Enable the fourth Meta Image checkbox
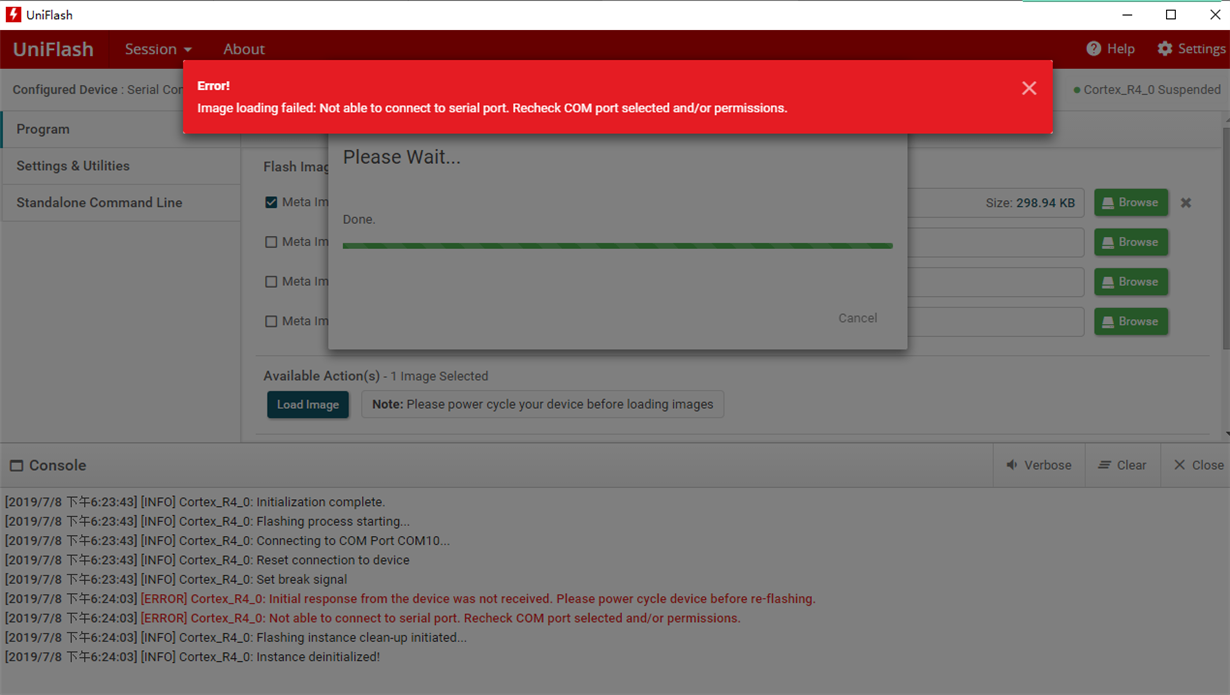This screenshot has height=695, width=1230. pos(271,322)
